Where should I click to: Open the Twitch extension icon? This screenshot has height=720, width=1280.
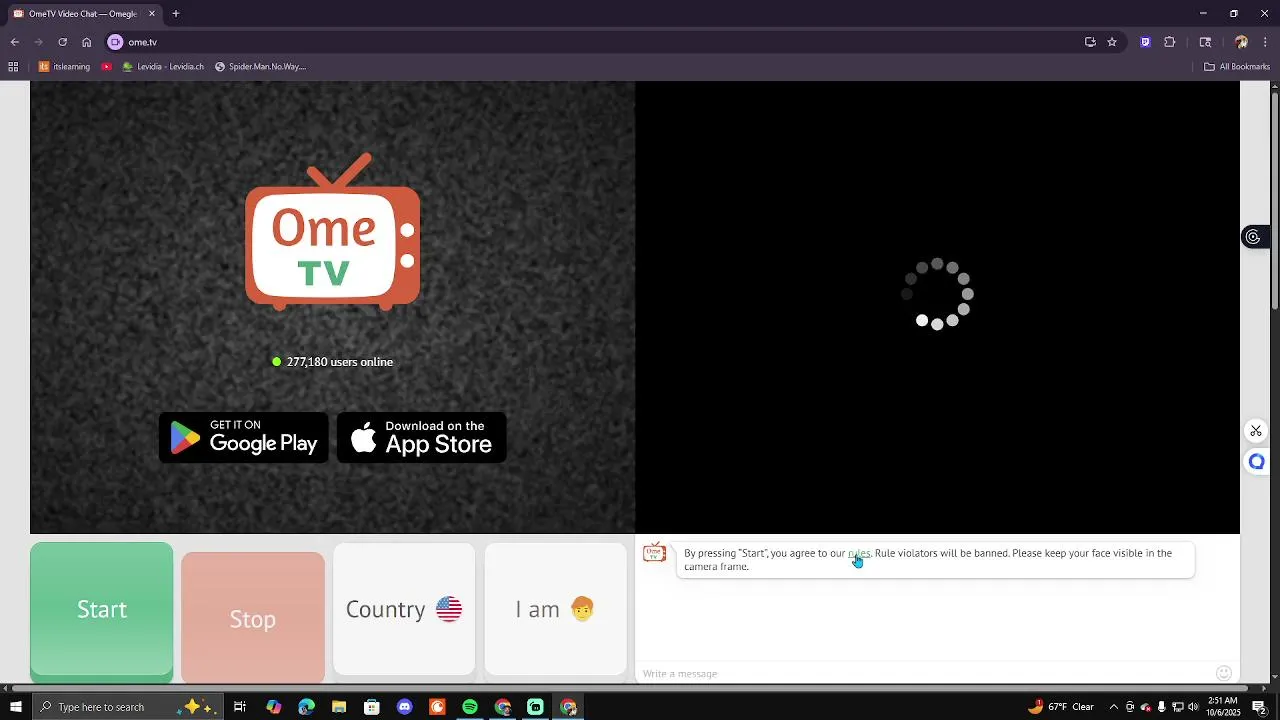pos(1145,42)
